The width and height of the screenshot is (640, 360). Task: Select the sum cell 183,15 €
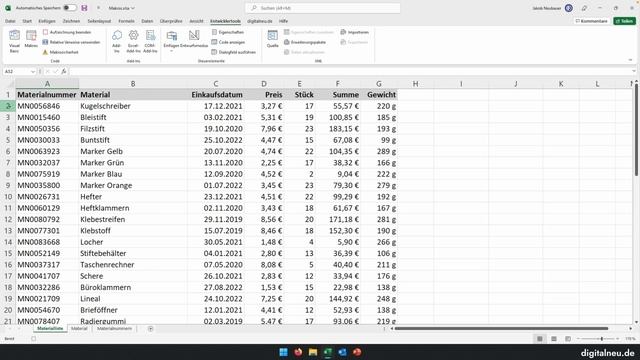coord(338,129)
